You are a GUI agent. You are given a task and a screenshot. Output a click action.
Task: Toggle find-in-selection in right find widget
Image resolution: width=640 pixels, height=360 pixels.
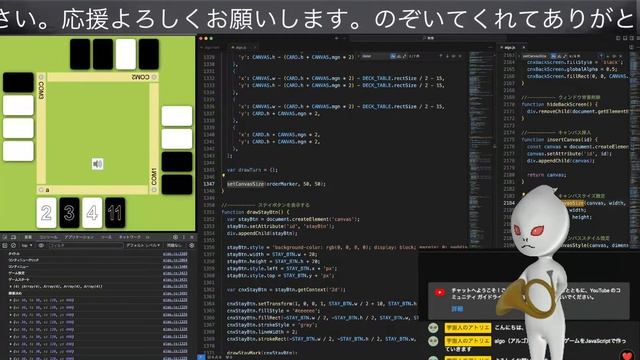tap(615, 56)
